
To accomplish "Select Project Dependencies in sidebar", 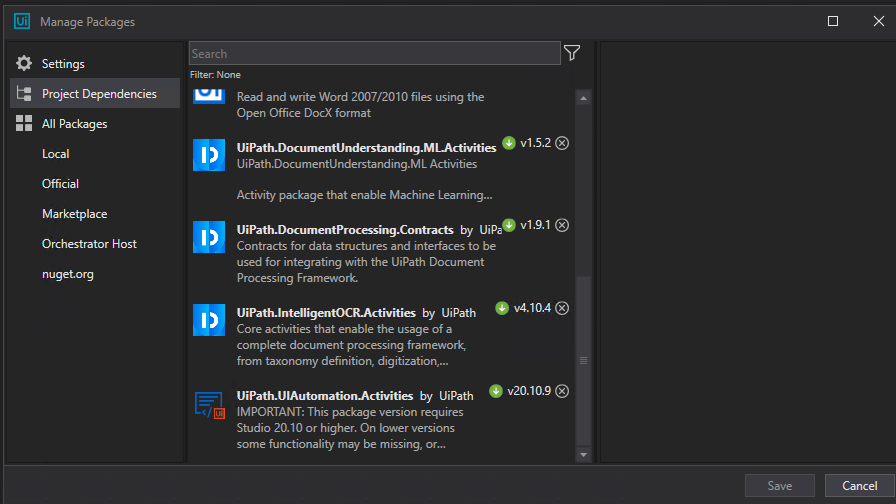I will tap(95, 93).
